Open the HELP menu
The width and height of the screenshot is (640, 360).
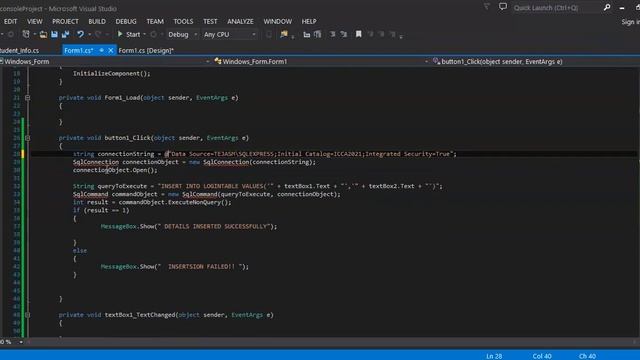tap(309, 21)
